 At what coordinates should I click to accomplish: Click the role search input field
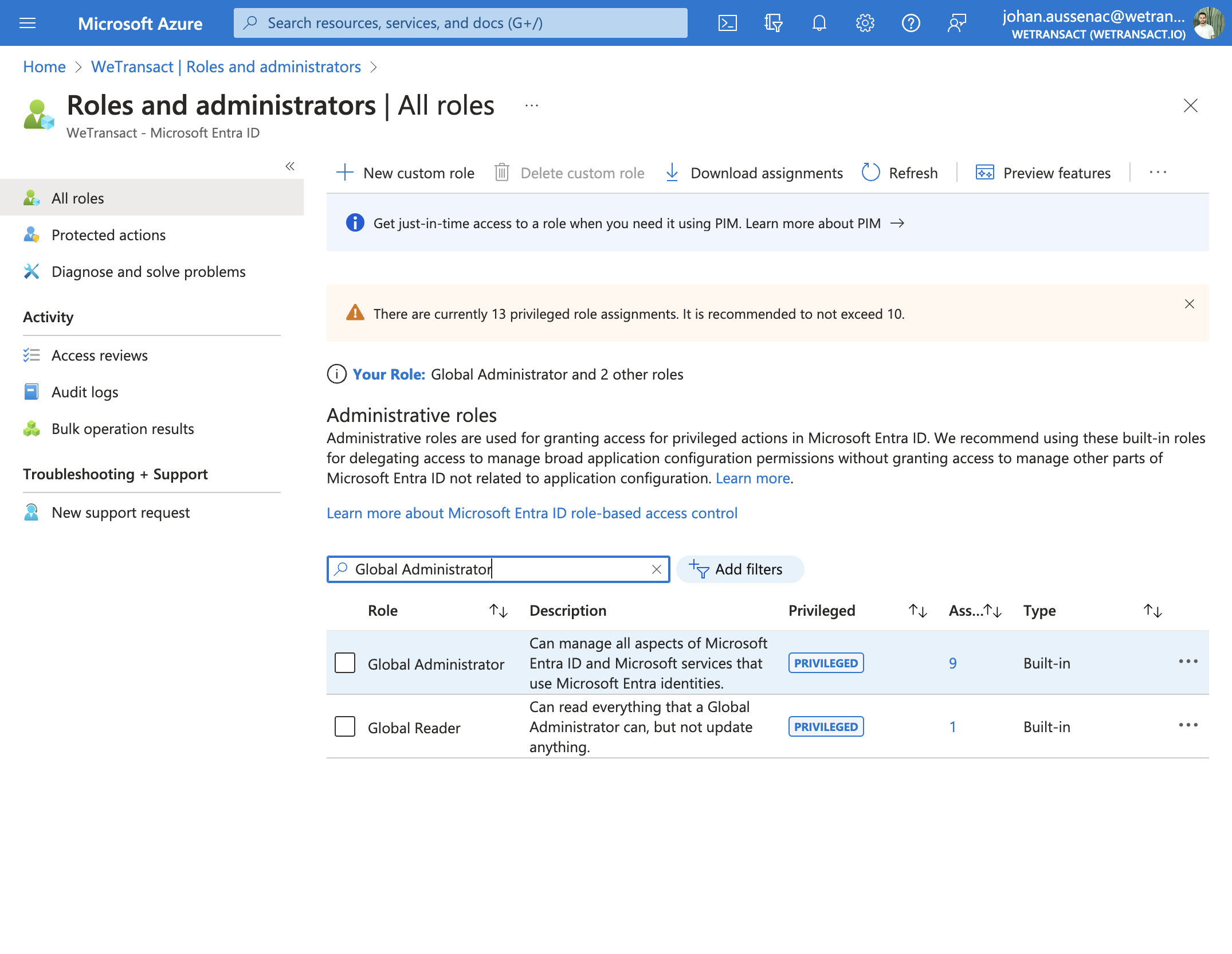pos(498,569)
